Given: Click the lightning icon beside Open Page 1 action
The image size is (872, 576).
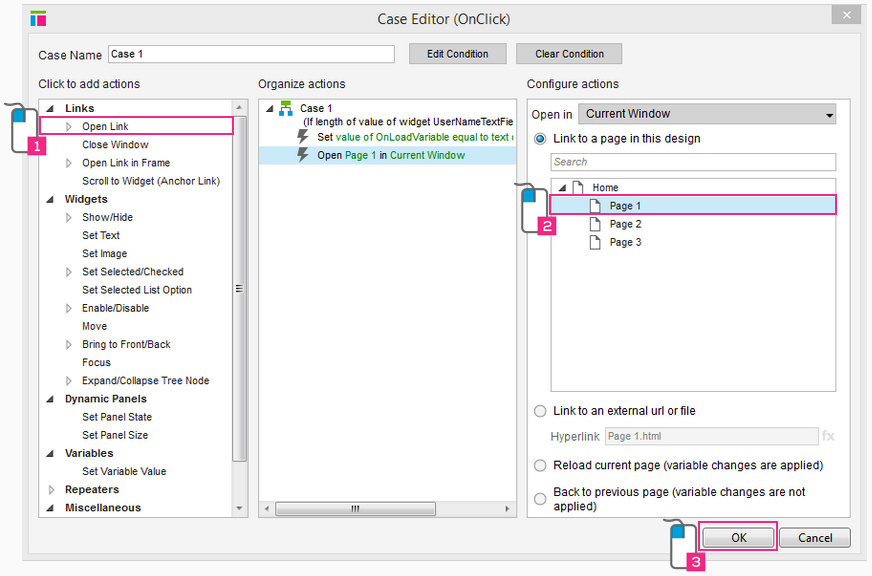Looking at the screenshot, I should tap(303, 155).
